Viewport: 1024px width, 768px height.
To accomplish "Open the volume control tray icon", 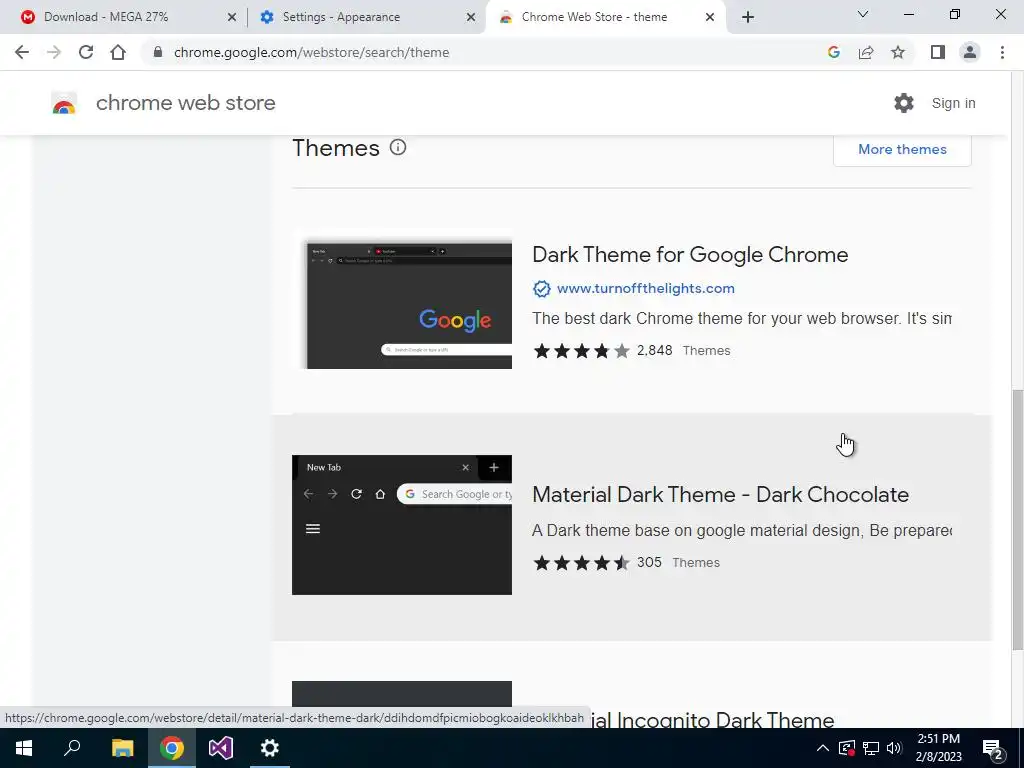I will coord(894,748).
